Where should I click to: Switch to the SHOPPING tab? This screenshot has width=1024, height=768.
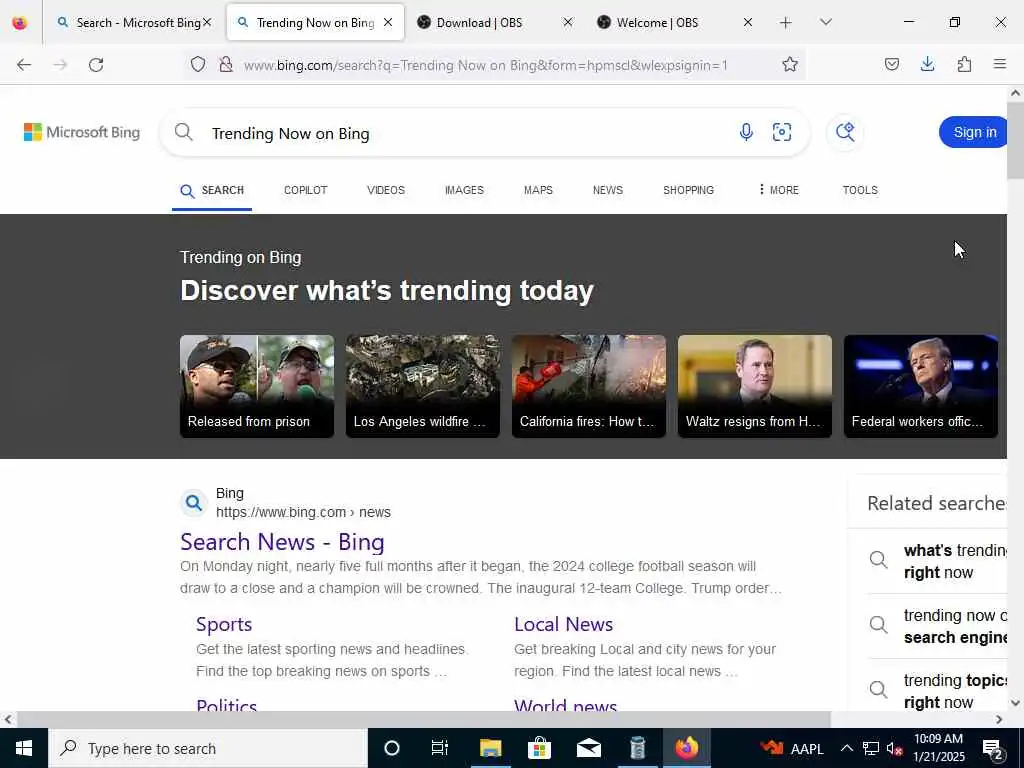point(688,191)
